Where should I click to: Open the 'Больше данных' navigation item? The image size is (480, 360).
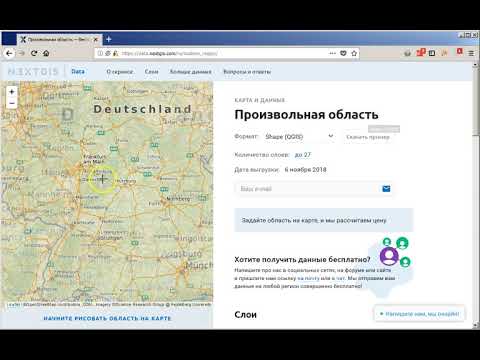(x=190, y=72)
